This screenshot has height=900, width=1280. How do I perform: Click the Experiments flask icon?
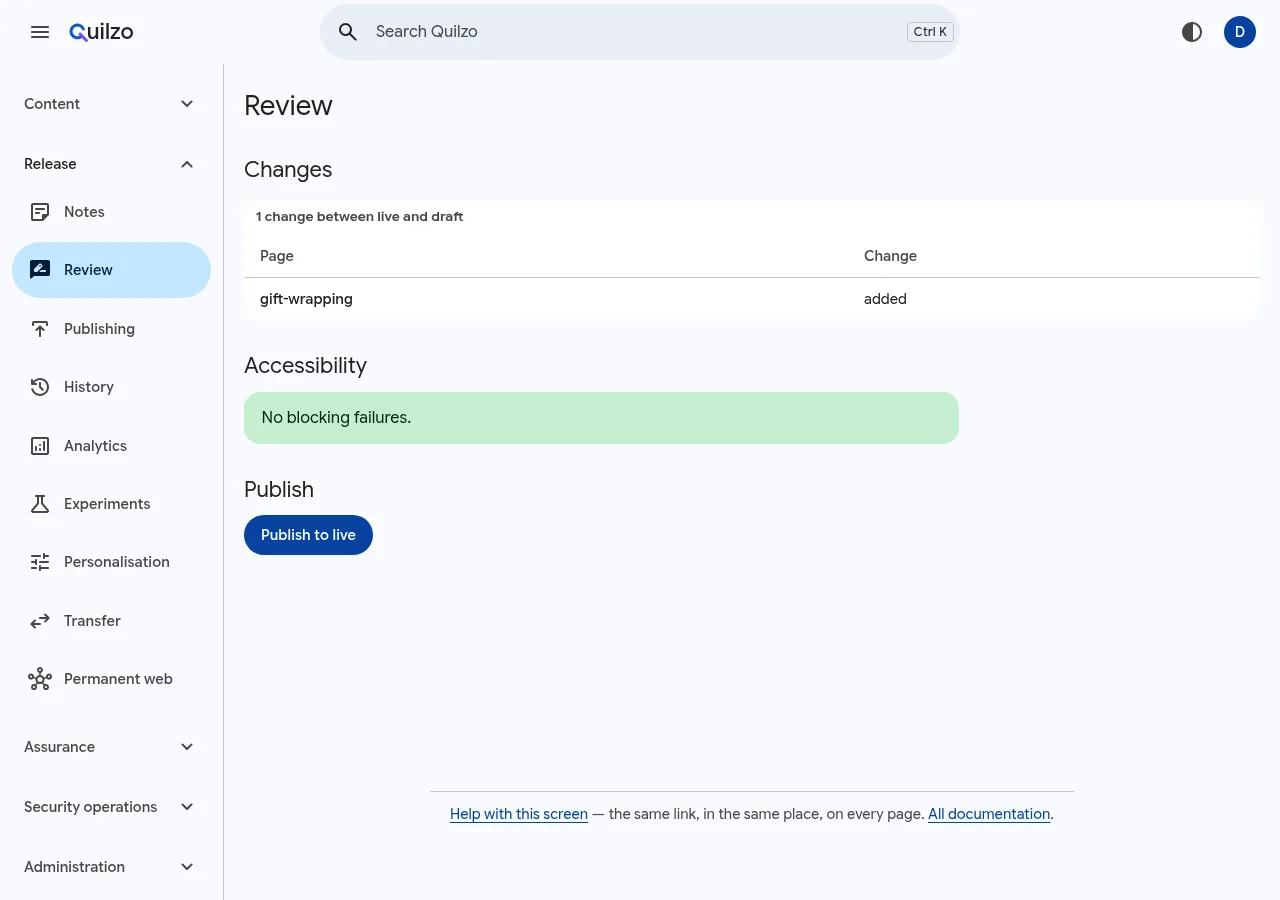[x=40, y=504]
